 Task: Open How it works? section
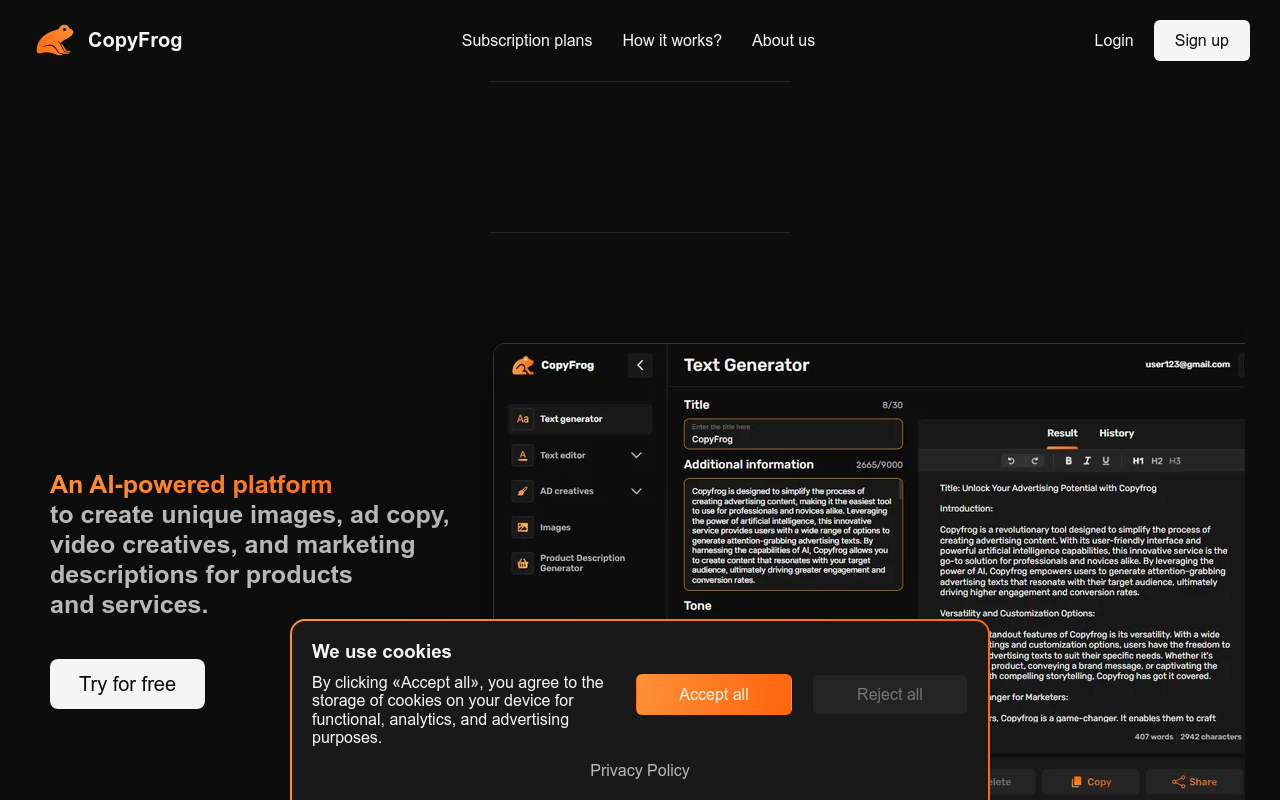click(672, 40)
